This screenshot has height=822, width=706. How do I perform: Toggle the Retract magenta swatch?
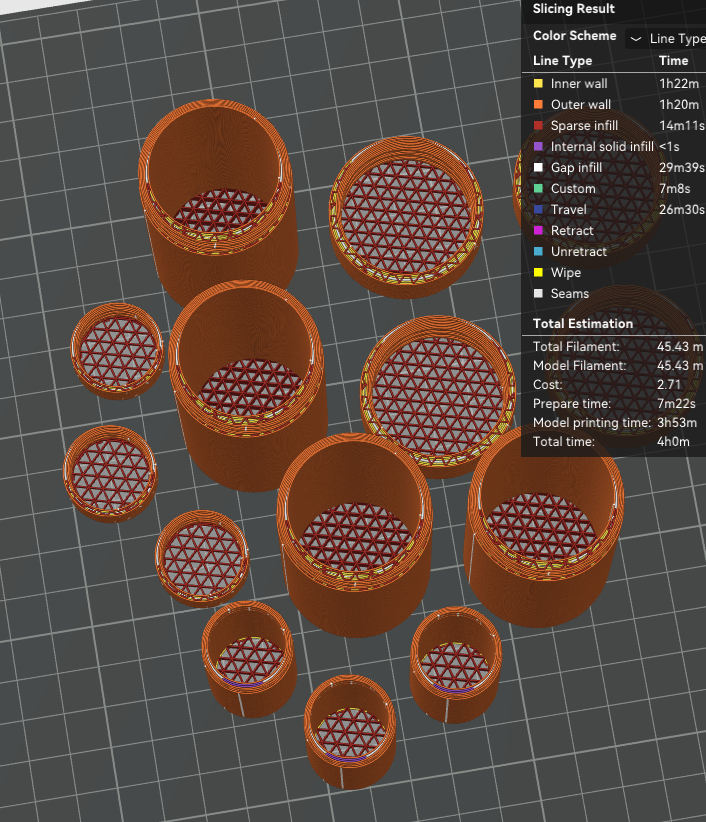coord(538,230)
